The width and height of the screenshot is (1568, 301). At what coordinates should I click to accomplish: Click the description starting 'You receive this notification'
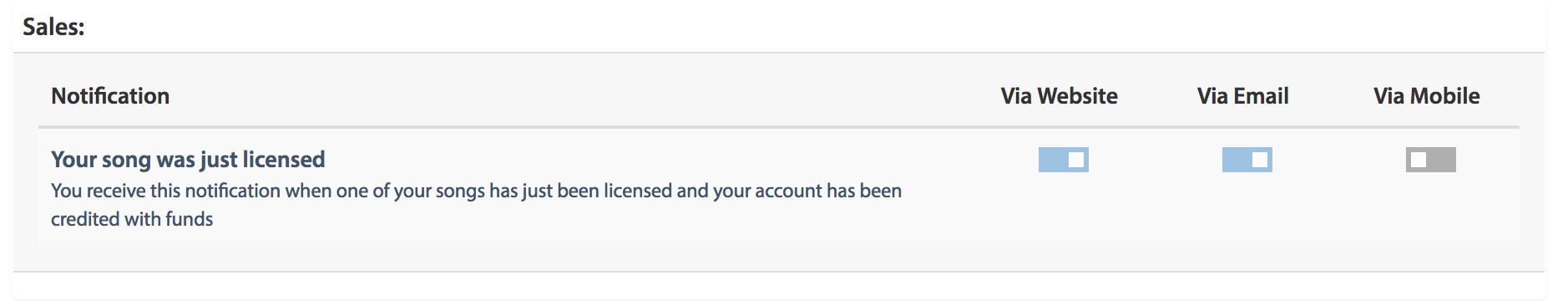coord(476,205)
